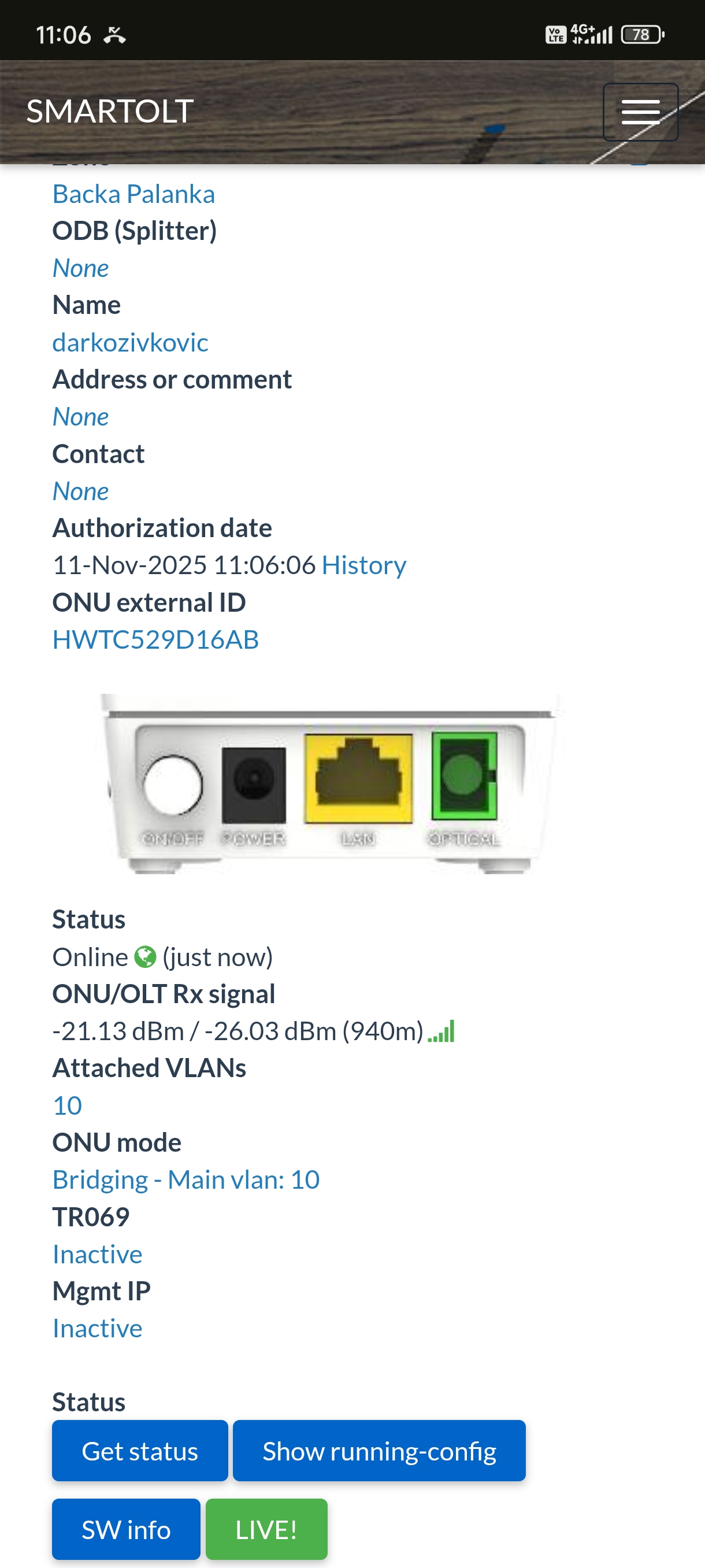Click ONU external ID HWTC529D16AB

155,639
